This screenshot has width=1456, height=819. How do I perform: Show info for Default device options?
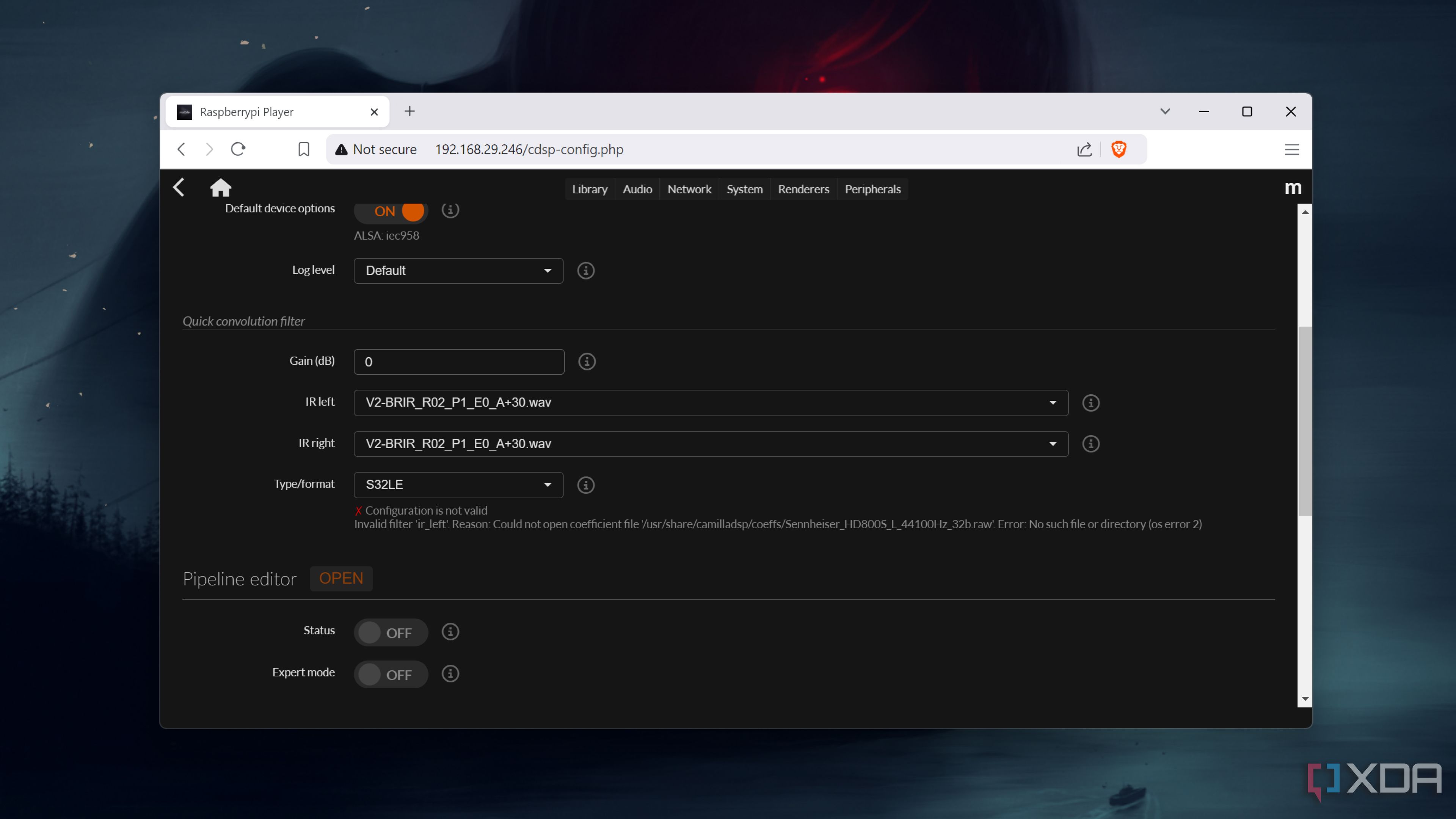[x=450, y=210]
